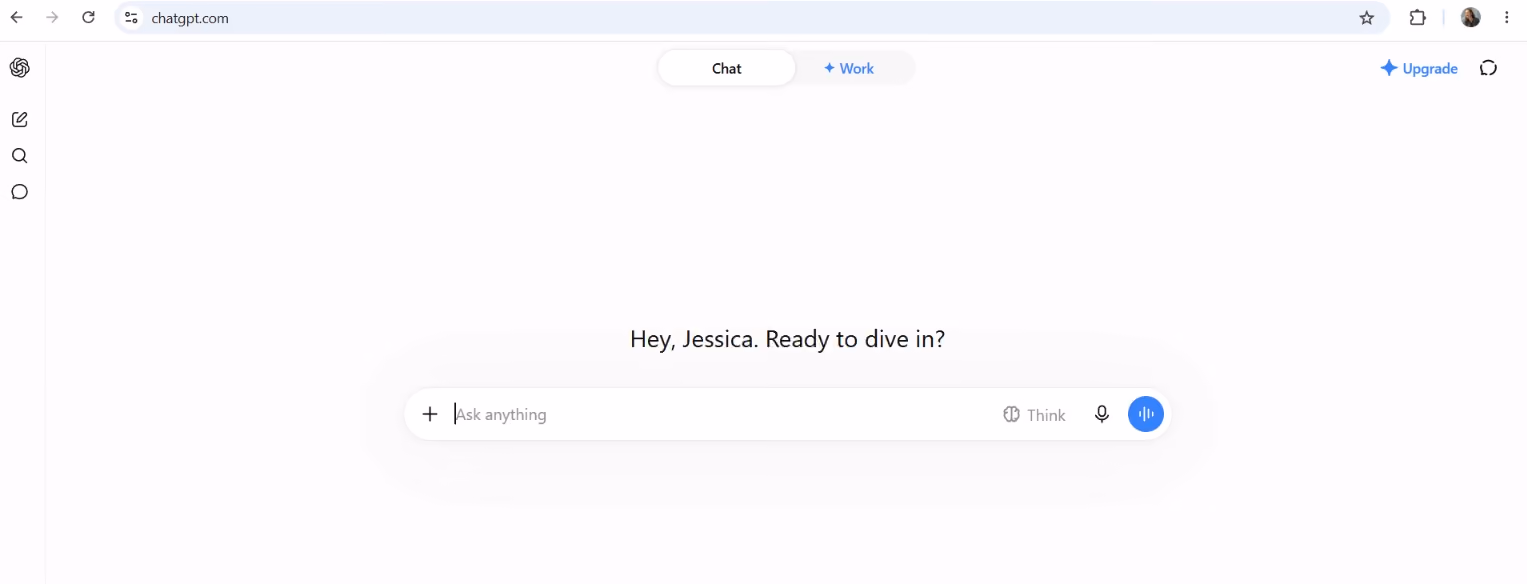Click the chatgpt.com address bar URL

click(x=190, y=18)
